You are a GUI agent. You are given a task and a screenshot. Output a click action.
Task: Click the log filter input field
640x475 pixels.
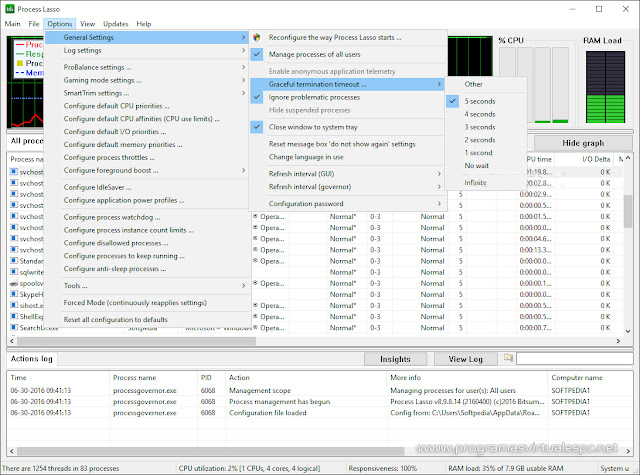(x=574, y=359)
